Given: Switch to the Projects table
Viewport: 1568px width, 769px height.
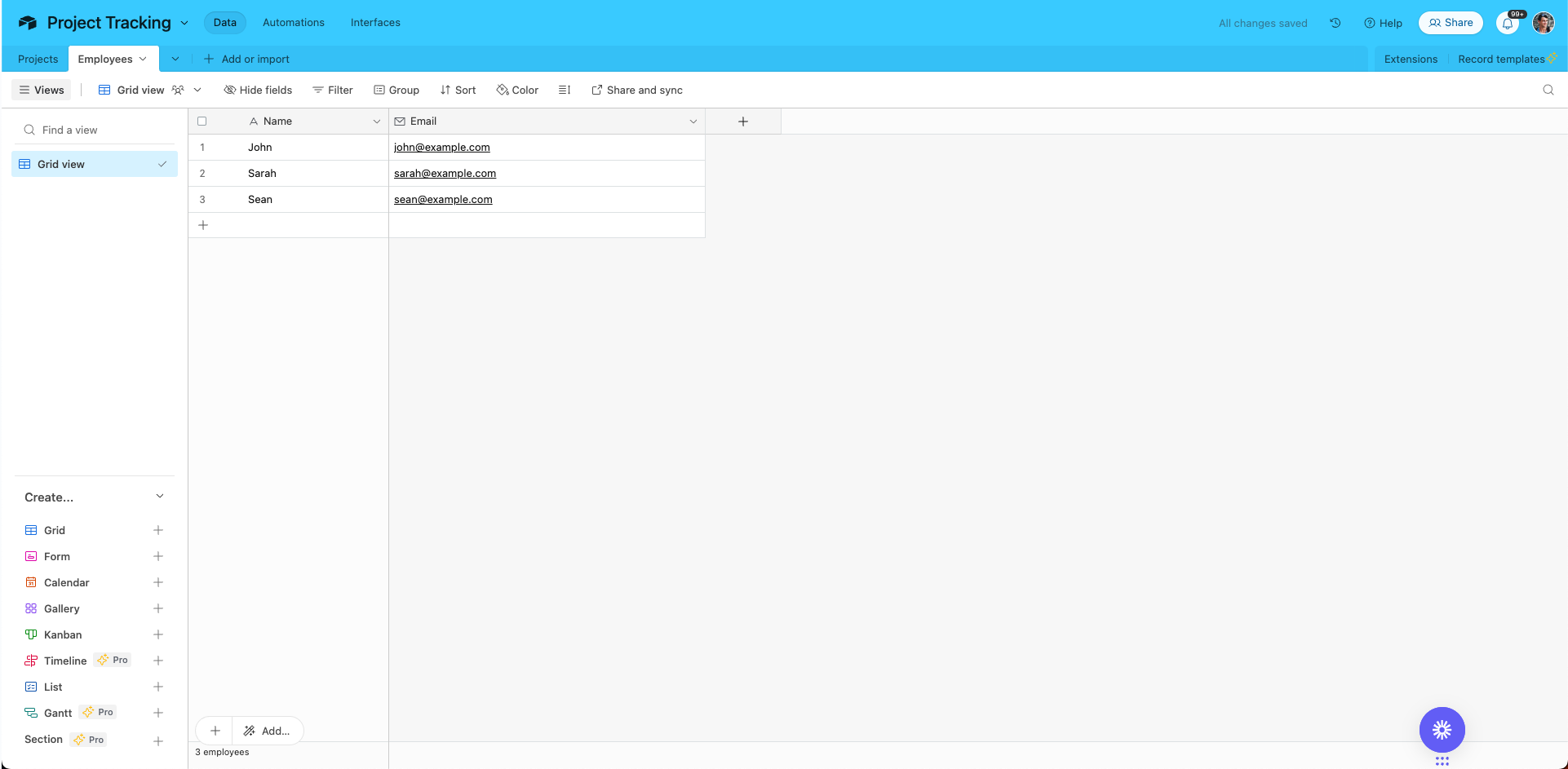Looking at the screenshot, I should (38, 59).
